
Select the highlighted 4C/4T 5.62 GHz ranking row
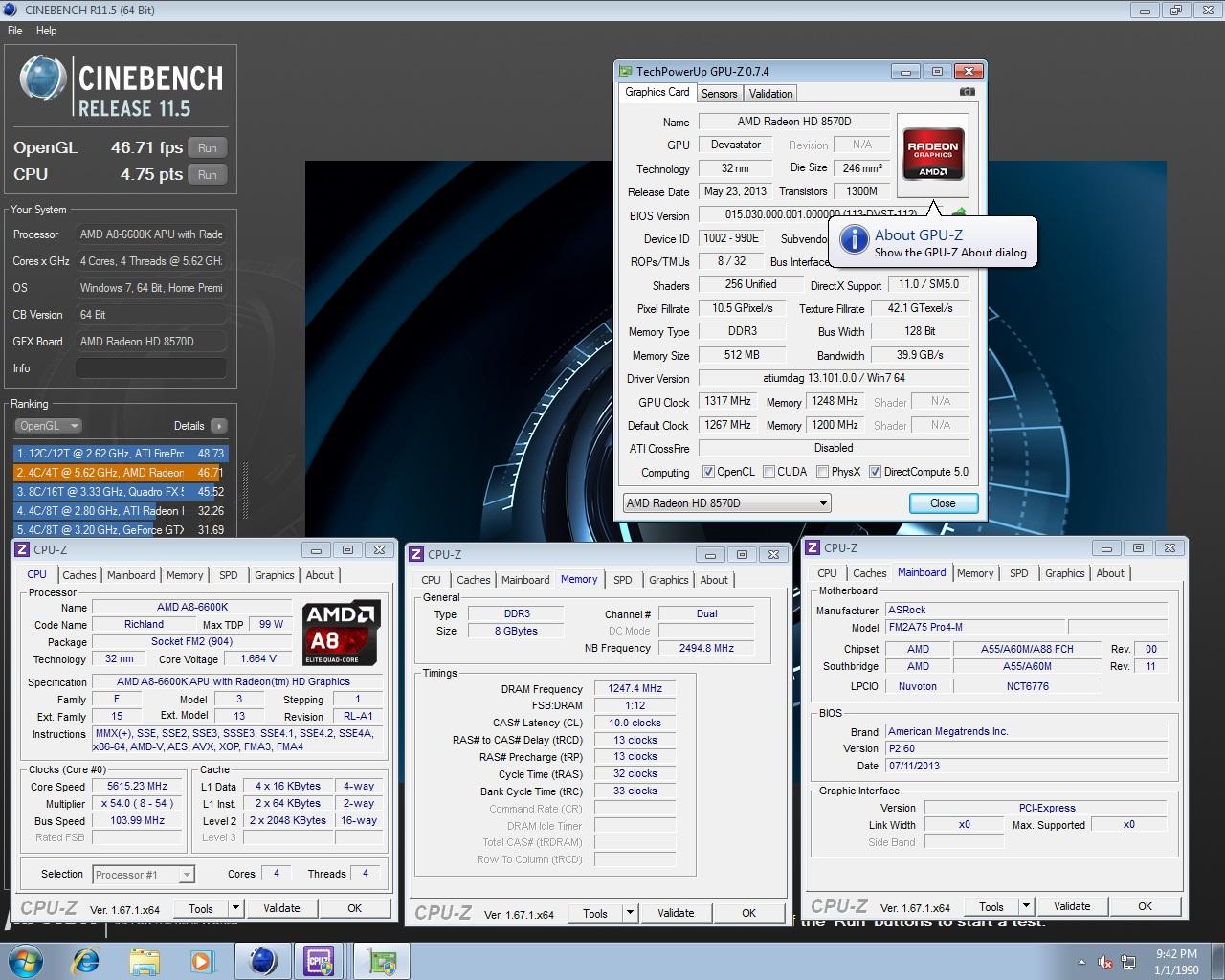coord(121,473)
